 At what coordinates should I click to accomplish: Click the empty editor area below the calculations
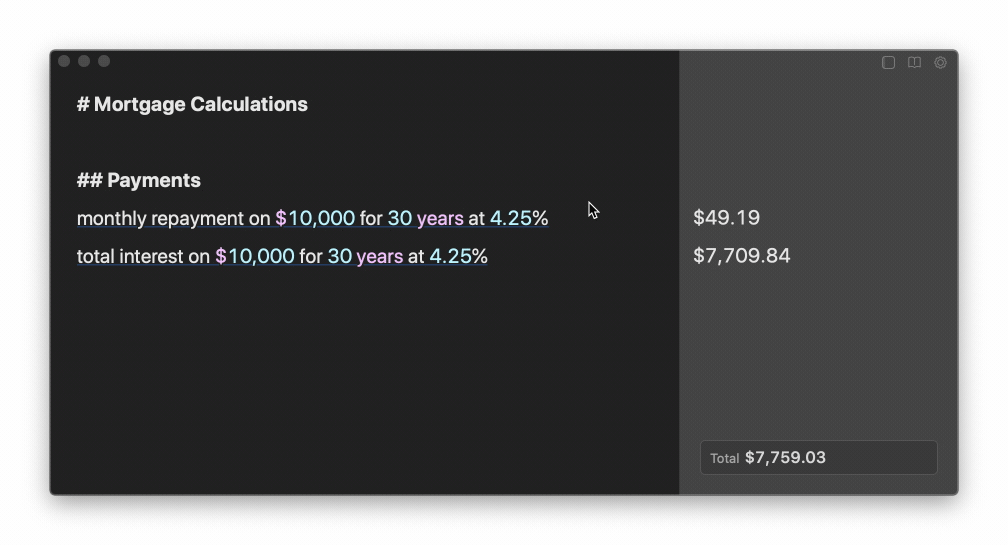364,379
